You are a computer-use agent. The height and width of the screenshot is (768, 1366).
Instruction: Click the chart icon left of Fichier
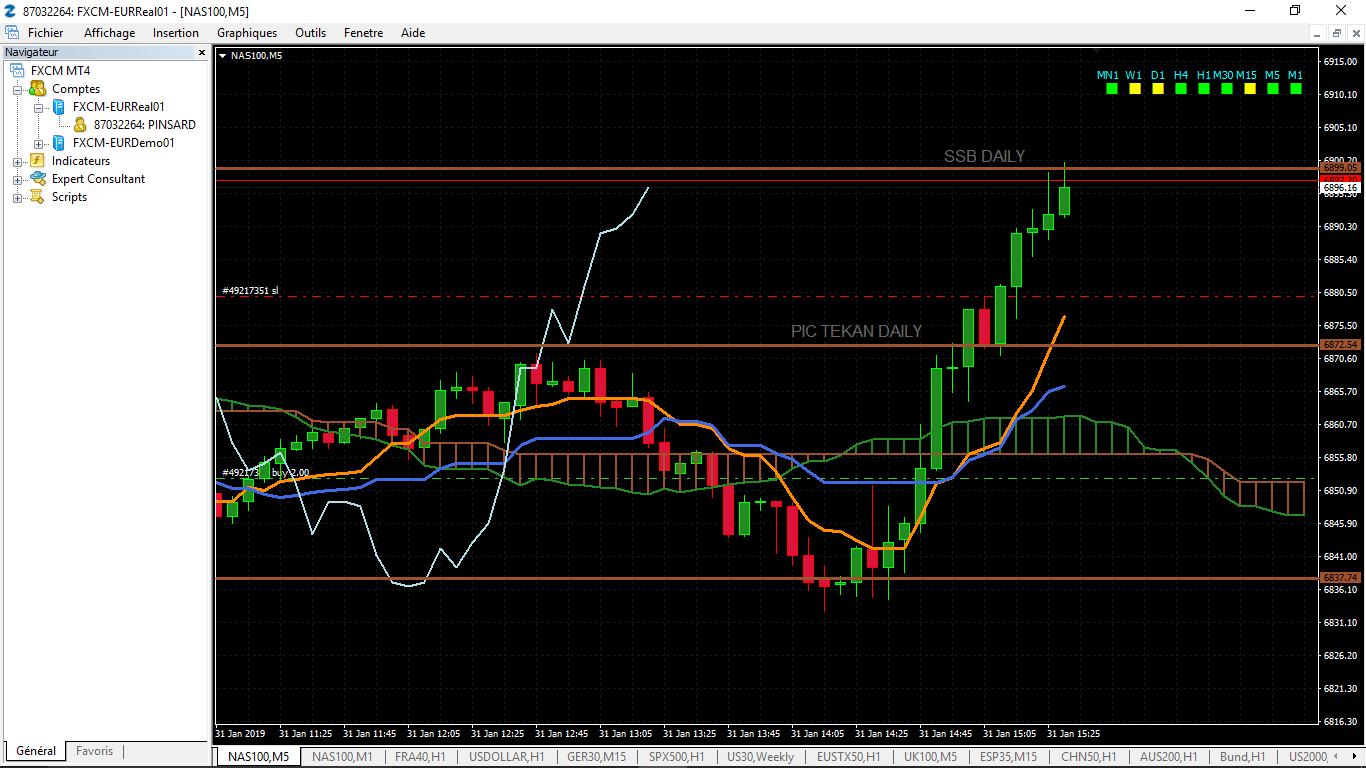pos(12,33)
